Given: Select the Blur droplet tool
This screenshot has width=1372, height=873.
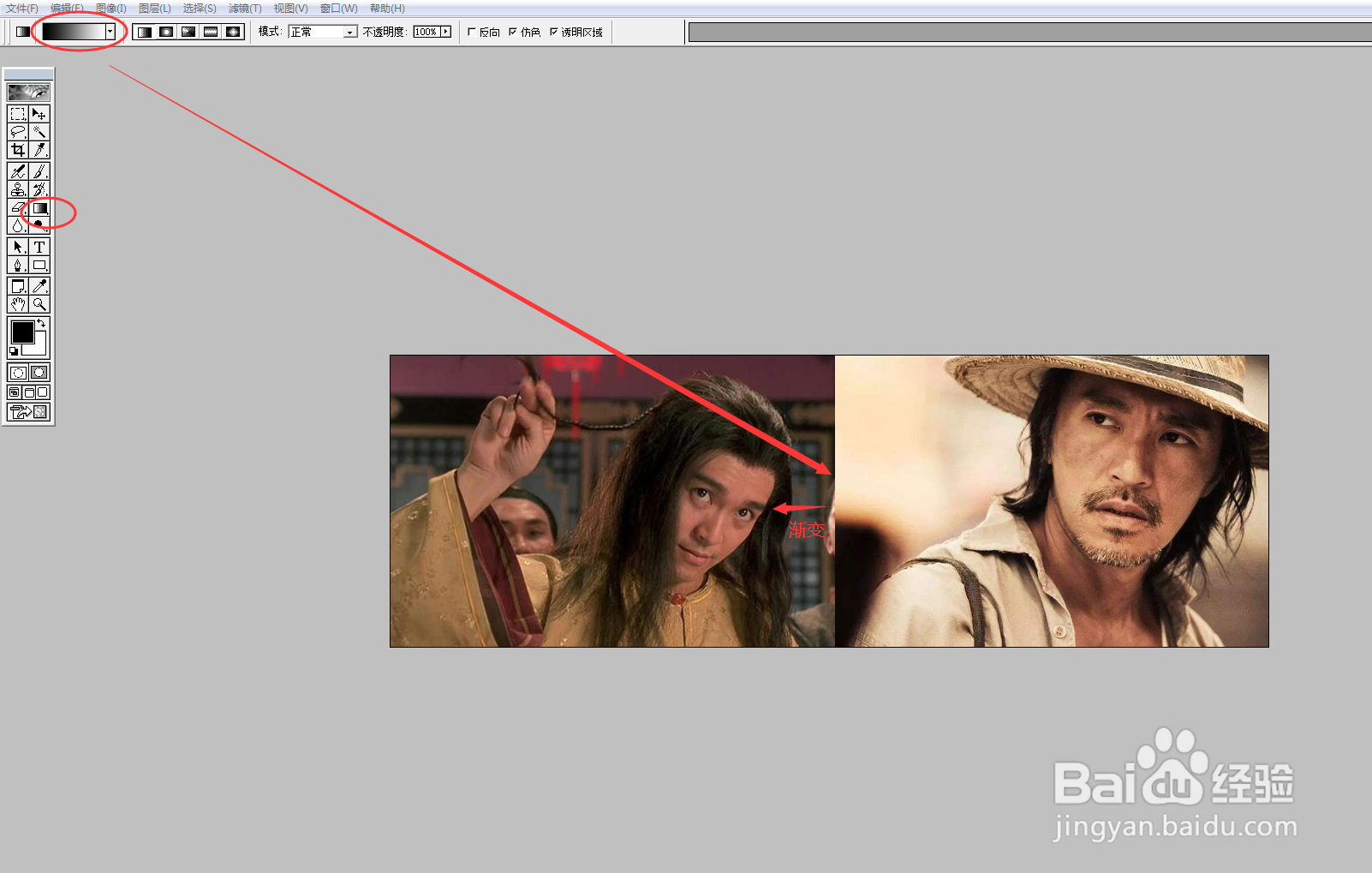Looking at the screenshot, I should coord(18,225).
